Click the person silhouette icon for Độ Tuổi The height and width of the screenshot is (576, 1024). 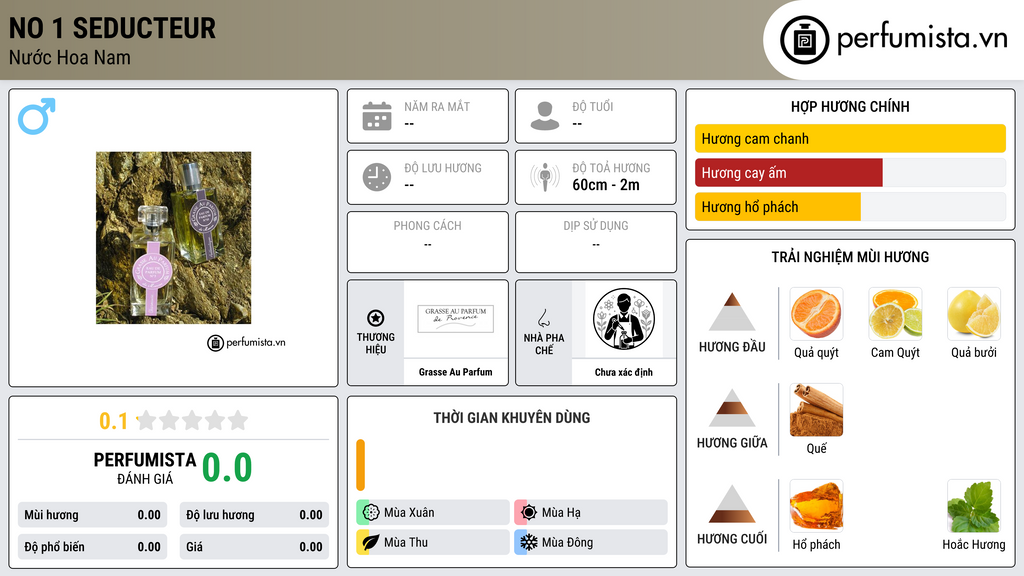tap(545, 116)
